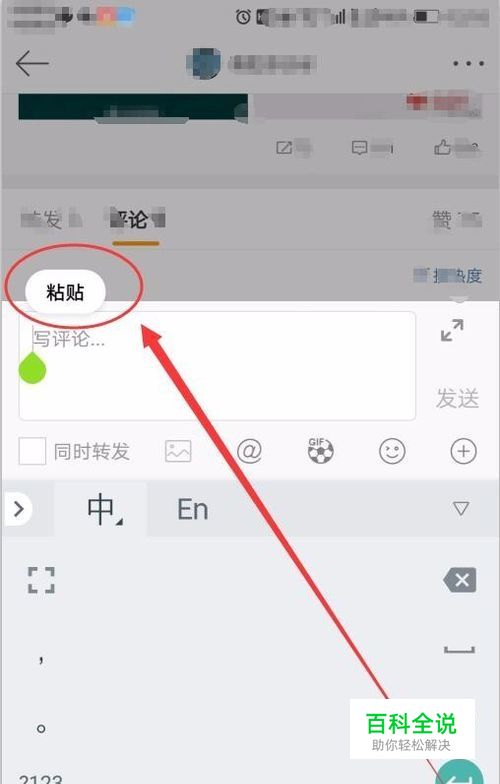The image size is (500, 784).
Task: Tap the 写评论 comment input field
Action: [x=217, y=366]
